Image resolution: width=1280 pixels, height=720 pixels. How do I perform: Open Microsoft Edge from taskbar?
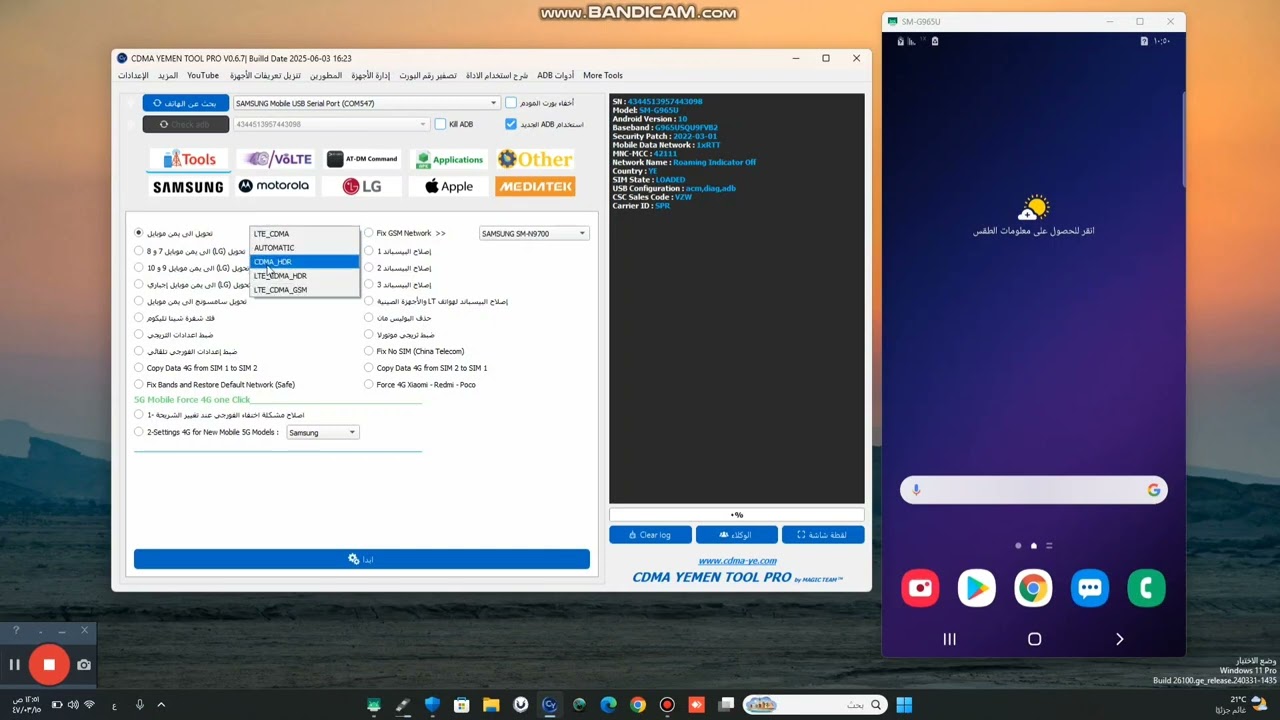click(x=608, y=705)
